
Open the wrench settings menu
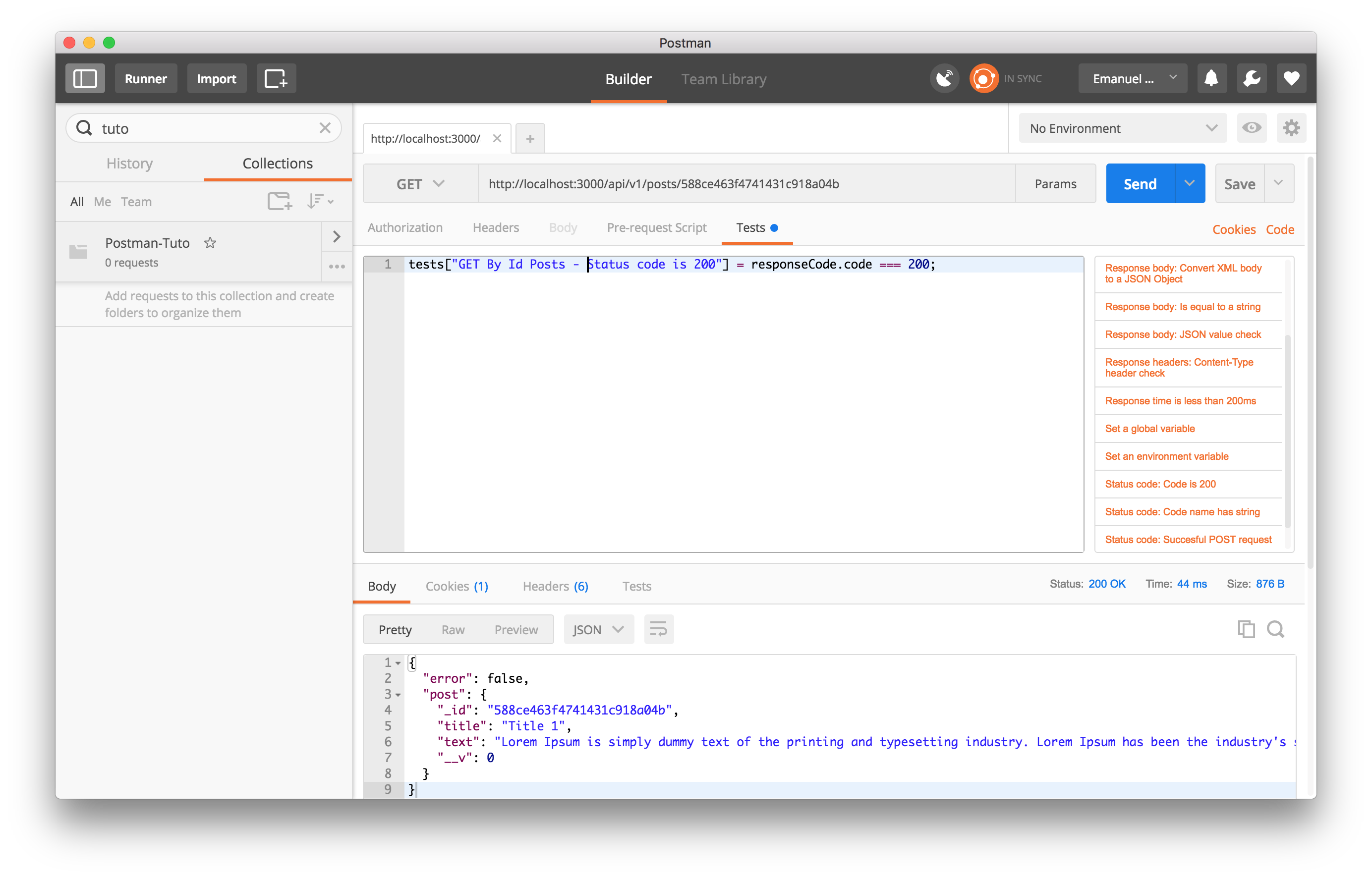(1251, 79)
